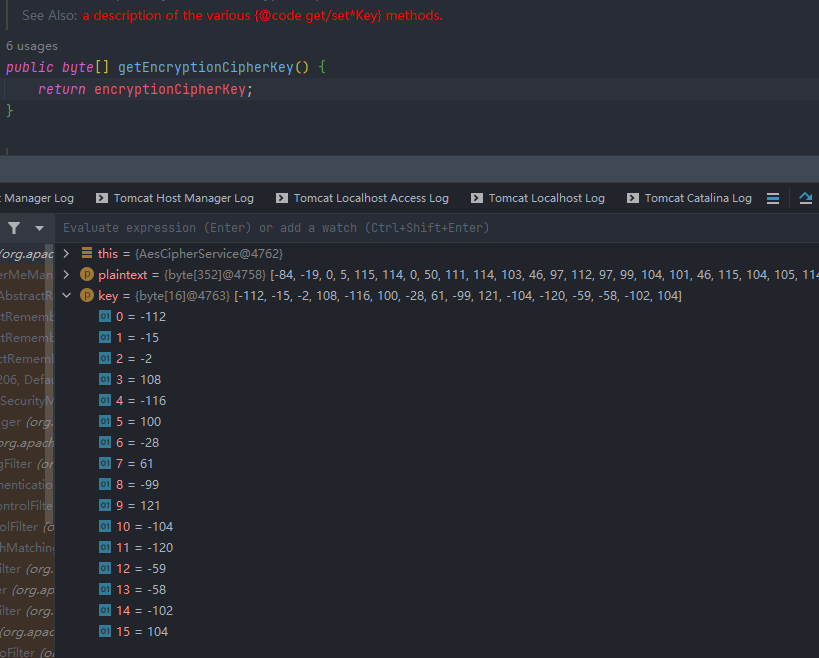Select the Tomcat Localhost Log tab

[x=538, y=198]
